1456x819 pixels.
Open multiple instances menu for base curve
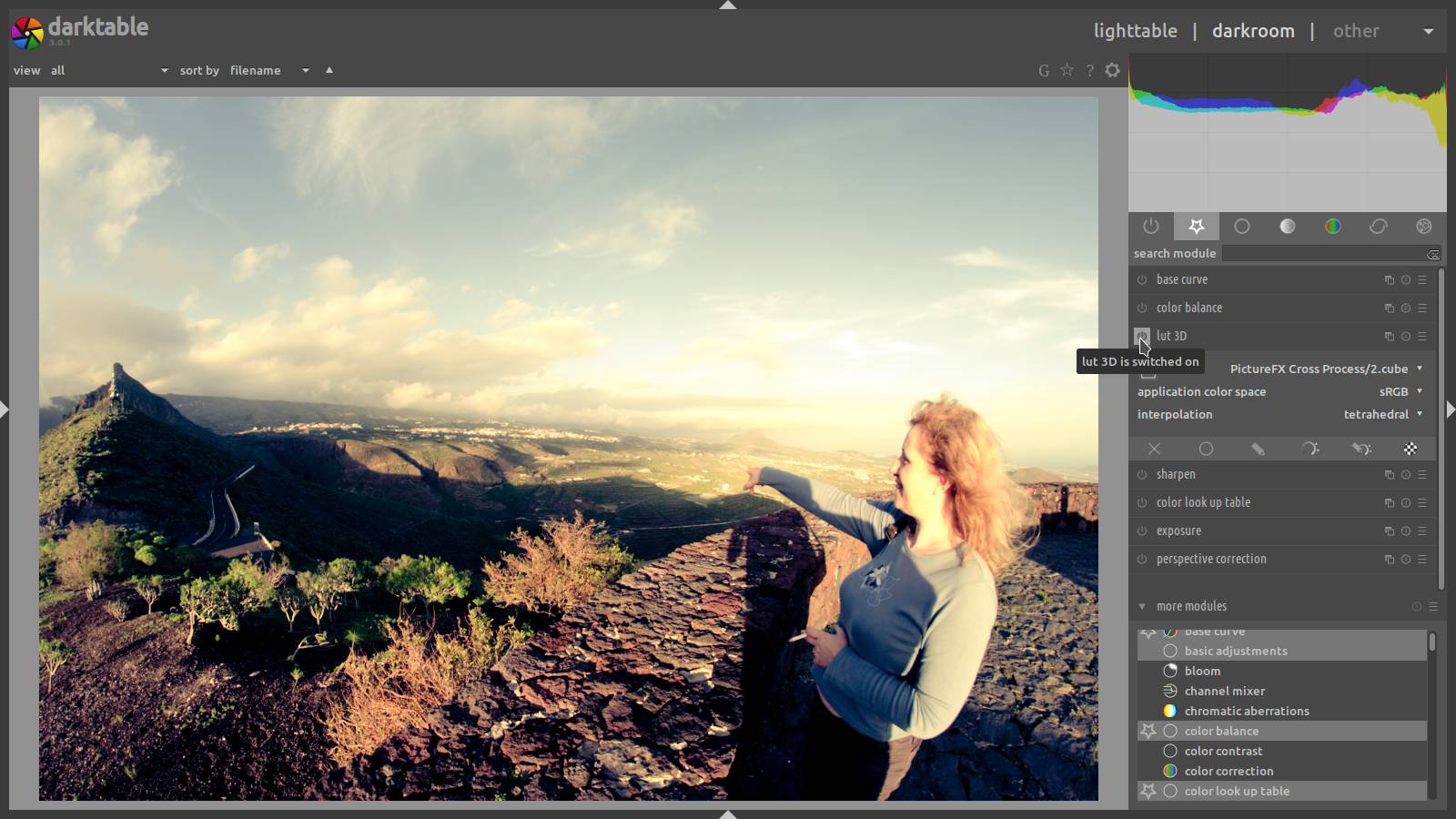point(1389,280)
